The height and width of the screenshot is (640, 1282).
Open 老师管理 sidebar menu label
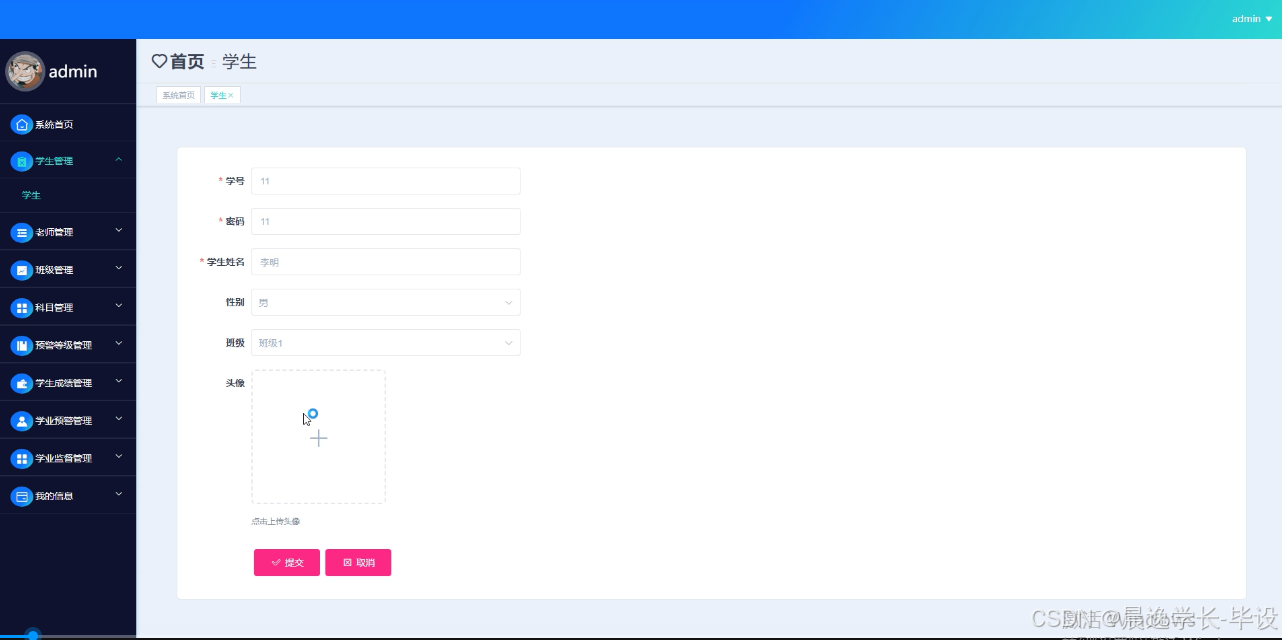point(54,233)
